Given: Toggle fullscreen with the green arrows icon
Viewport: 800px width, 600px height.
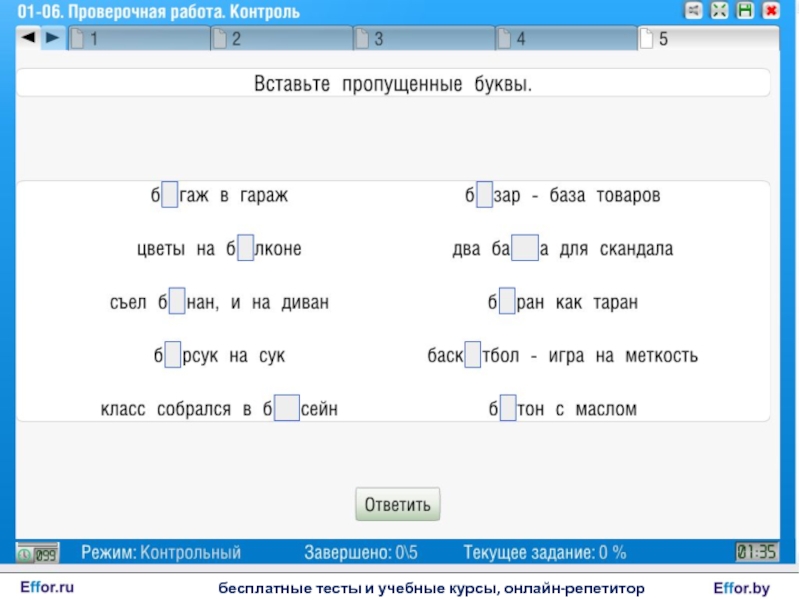Looking at the screenshot, I should [719, 11].
